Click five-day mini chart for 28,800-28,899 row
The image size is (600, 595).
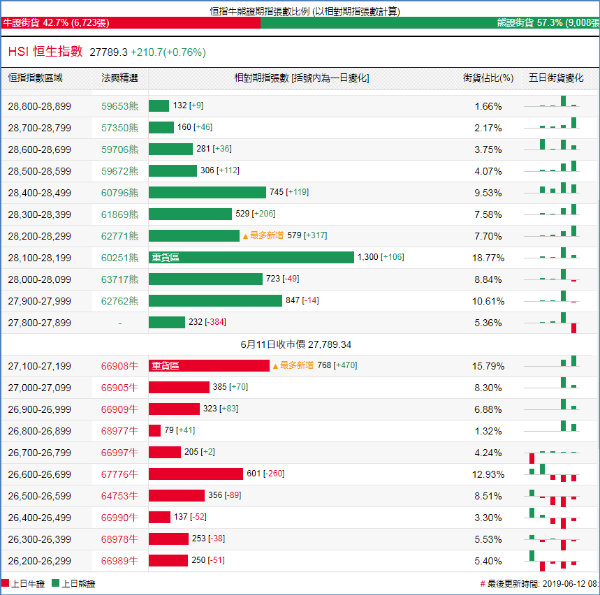click(552, 101)
